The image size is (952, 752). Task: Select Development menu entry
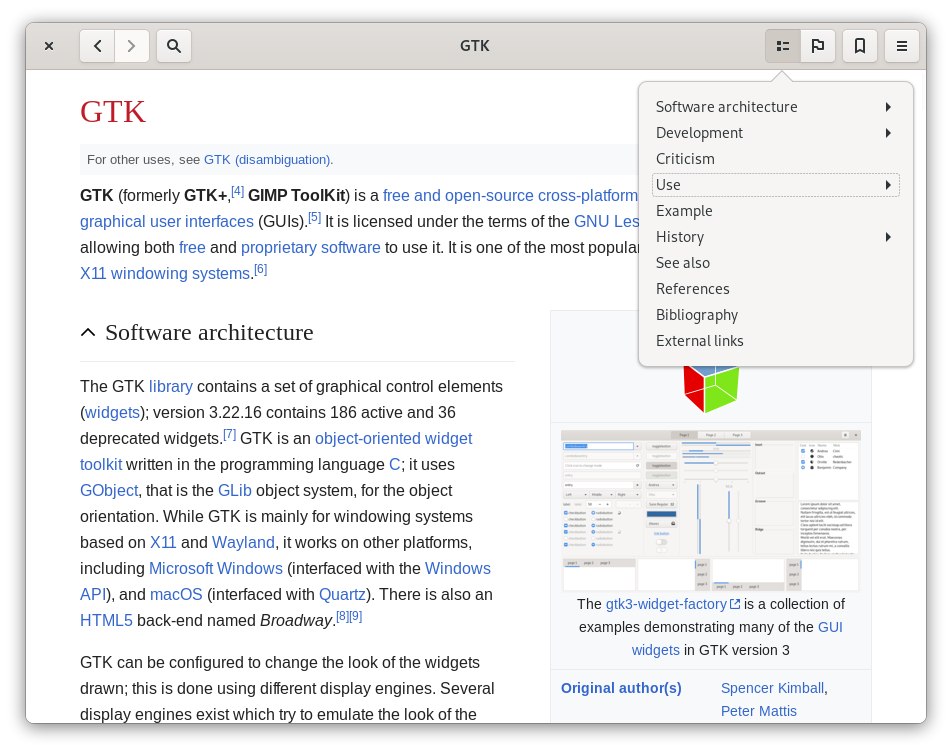click(775, 133)
